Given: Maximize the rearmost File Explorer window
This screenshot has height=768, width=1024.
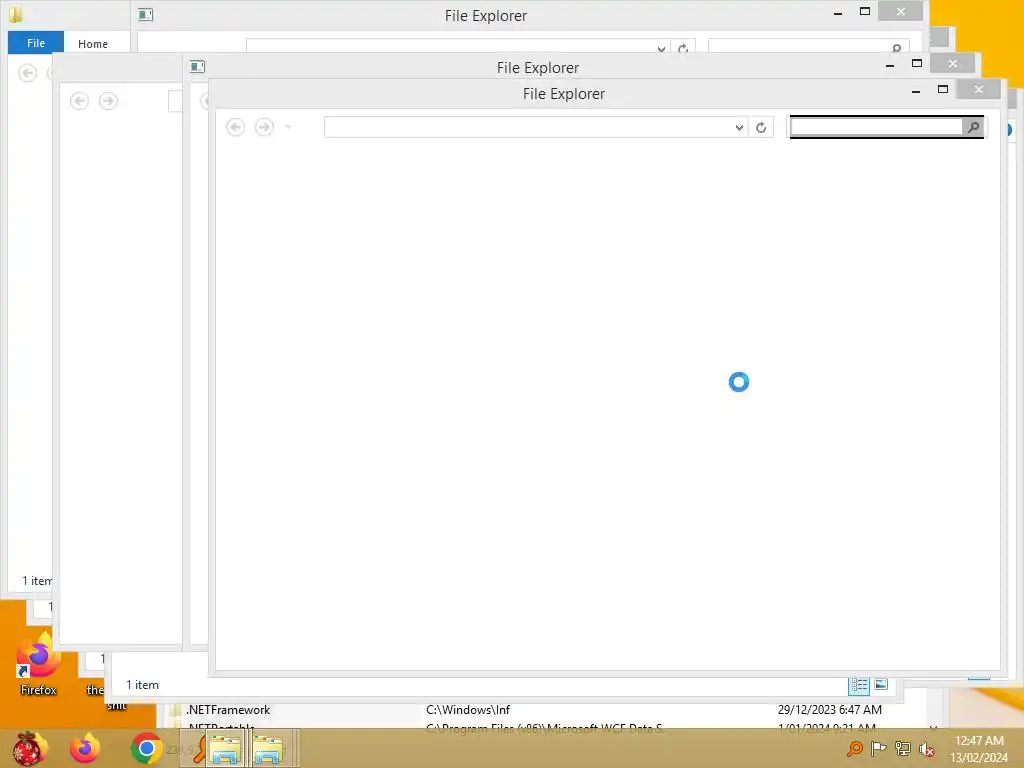Looking at the screenshot, I should [865, 11].
